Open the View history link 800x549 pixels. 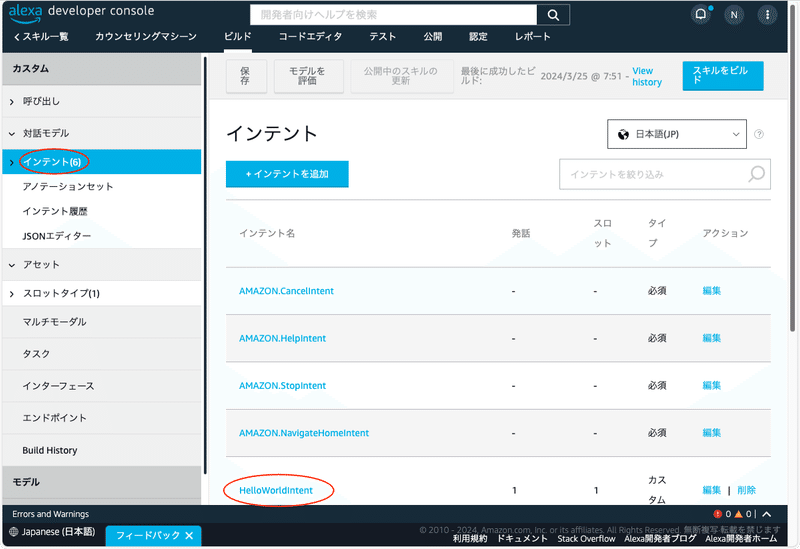(646, 77)
